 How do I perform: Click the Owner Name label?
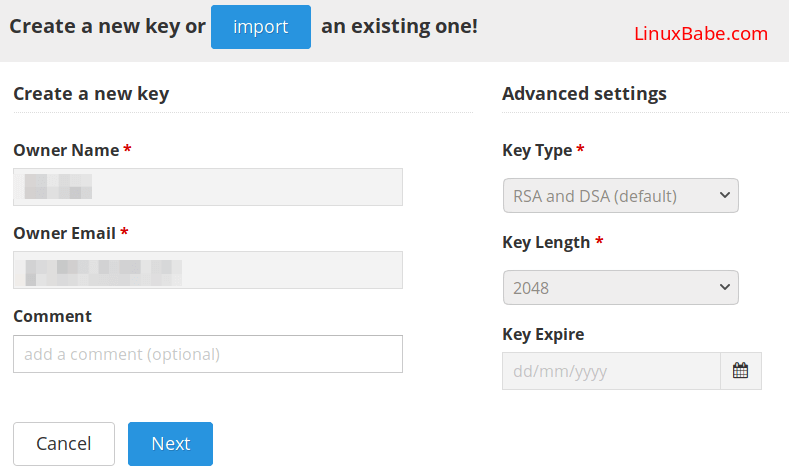tap(66, 150)
